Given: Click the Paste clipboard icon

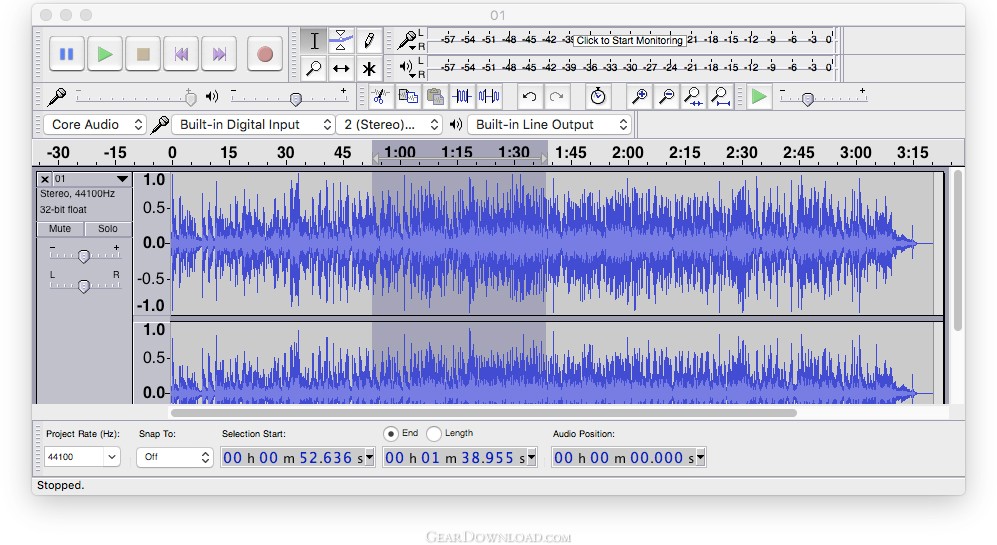Looking at the screenshot, I should [435, 97].
